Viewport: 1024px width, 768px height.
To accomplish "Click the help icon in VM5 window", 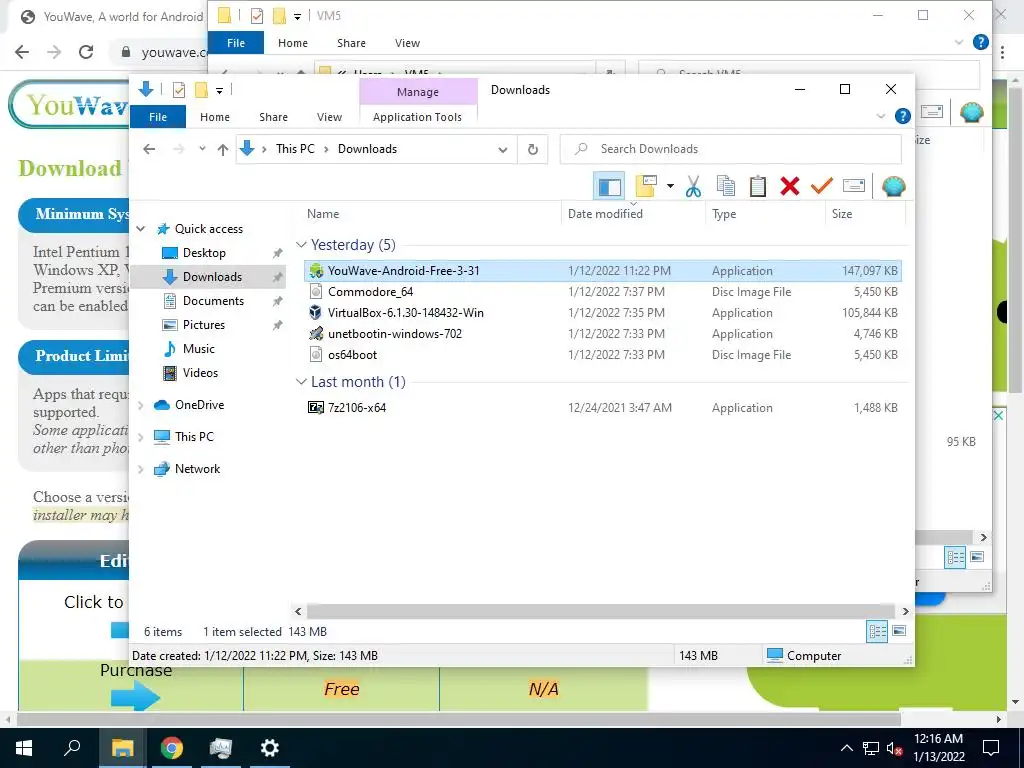I will [x=980, y=42].
